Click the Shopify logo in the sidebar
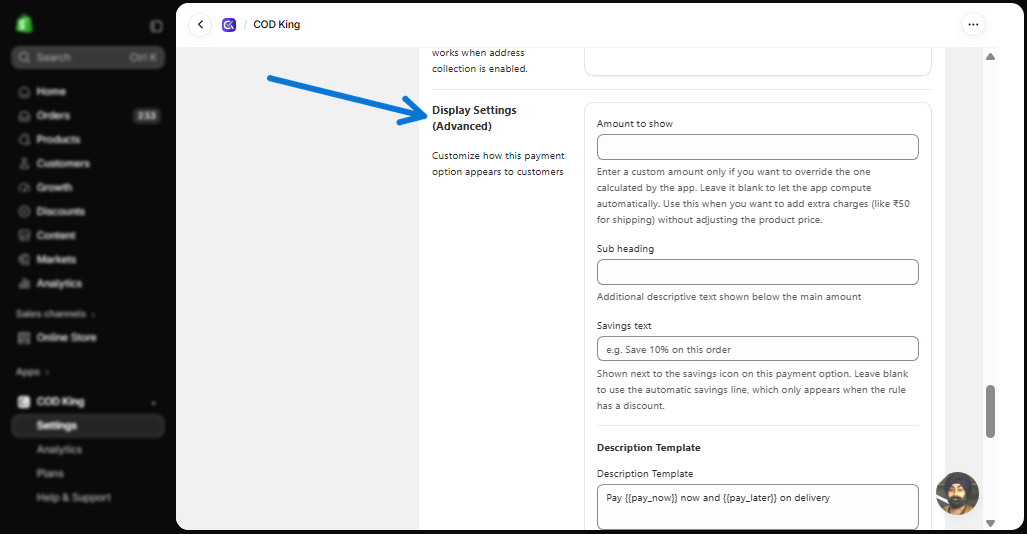 click(24, 25)
